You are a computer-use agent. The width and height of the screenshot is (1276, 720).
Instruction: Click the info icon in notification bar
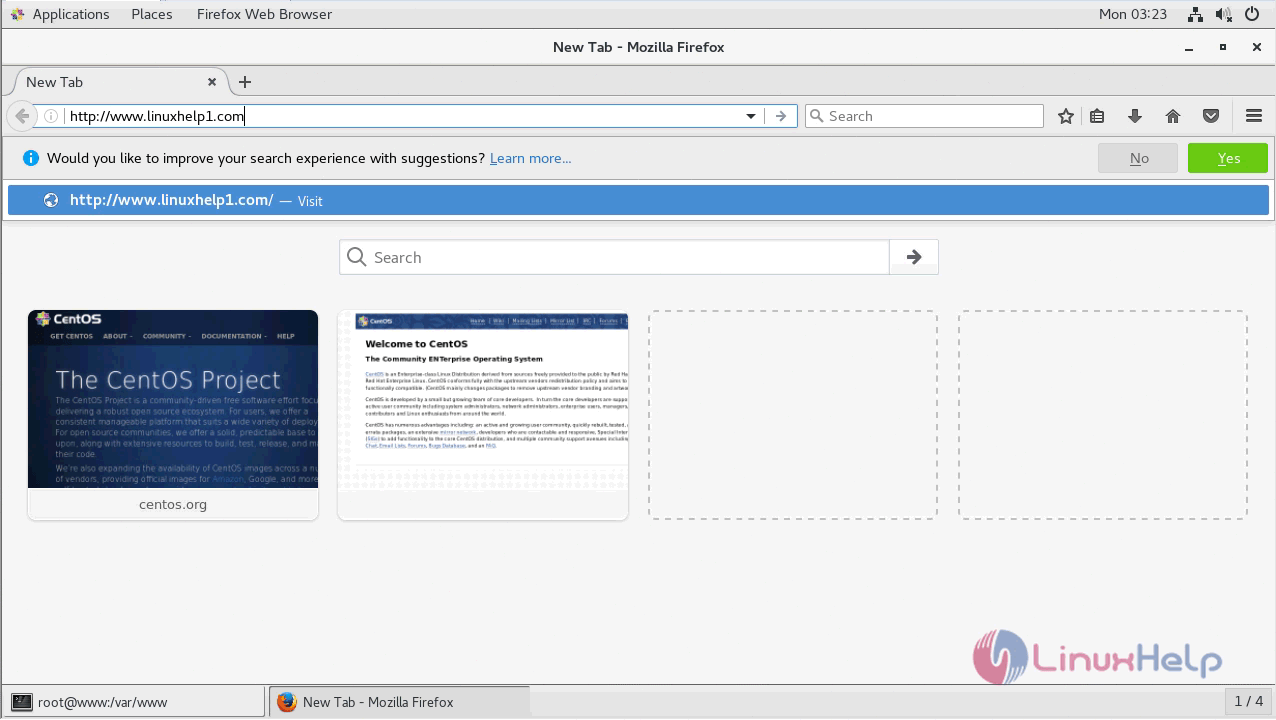pos(30,158)
